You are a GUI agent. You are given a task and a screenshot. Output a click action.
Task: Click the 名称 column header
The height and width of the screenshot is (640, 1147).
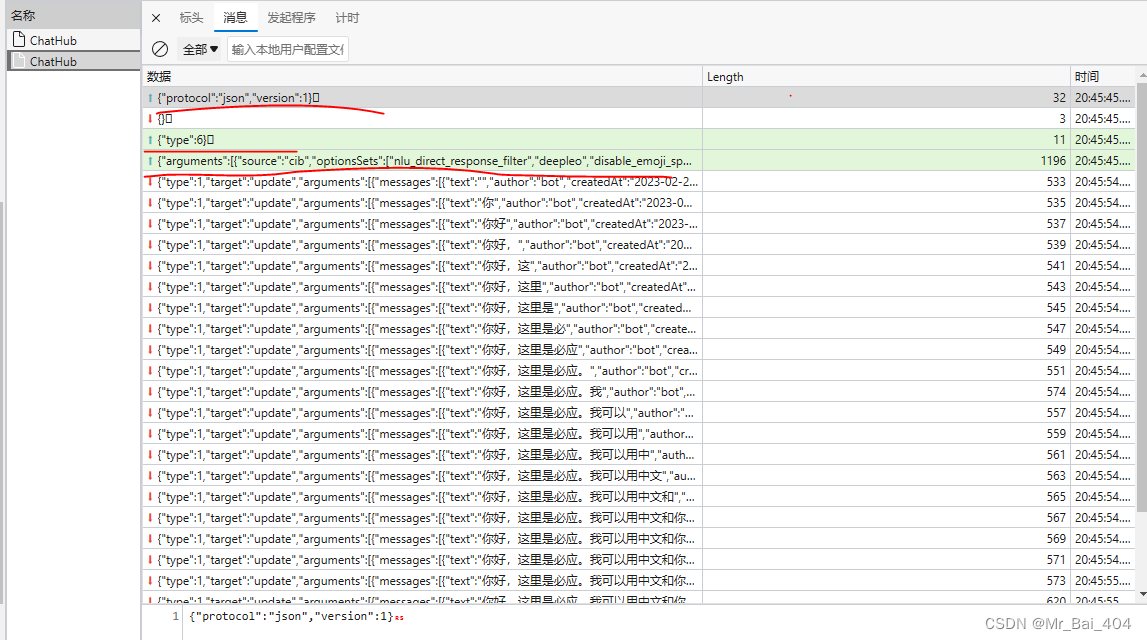(x=73, y=15)
